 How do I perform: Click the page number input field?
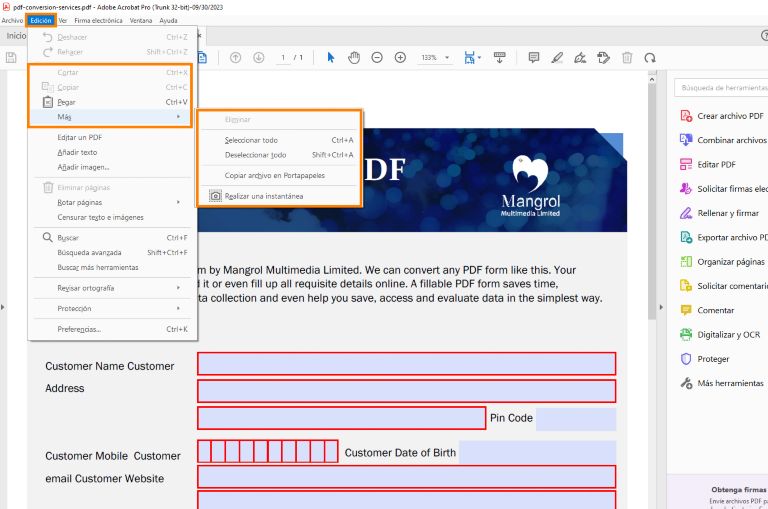[283, 58]
